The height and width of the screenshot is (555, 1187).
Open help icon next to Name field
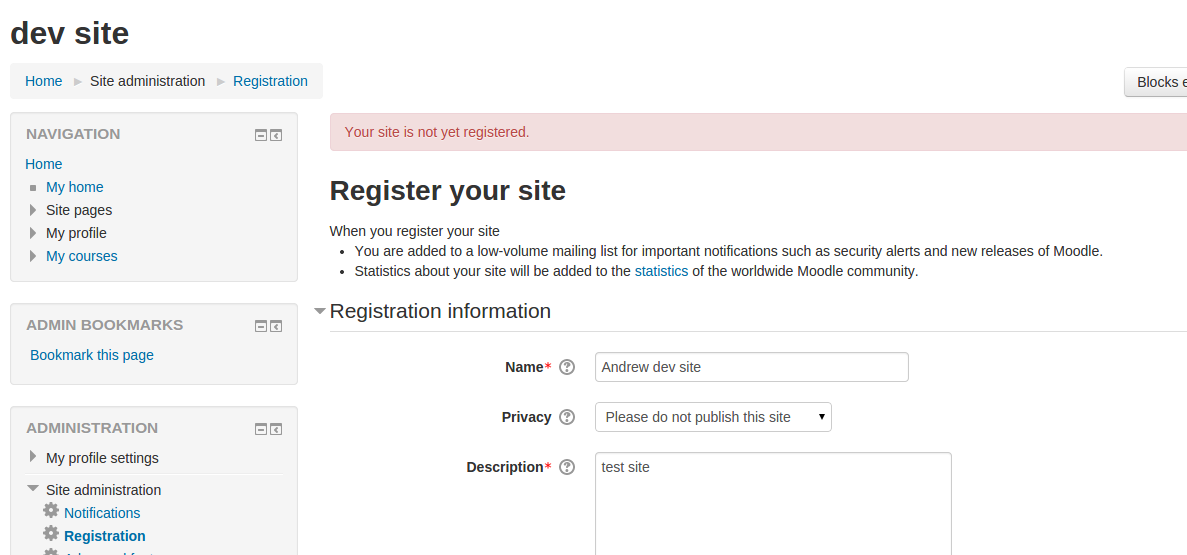567,367
